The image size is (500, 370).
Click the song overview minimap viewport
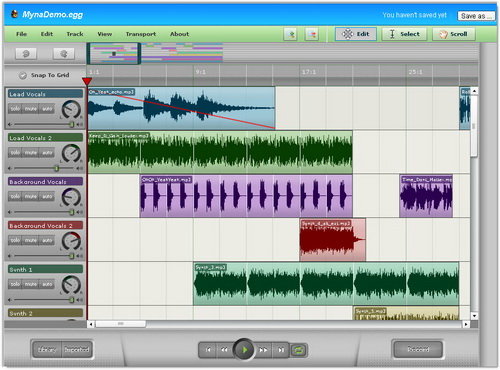(x=114, y=54)
